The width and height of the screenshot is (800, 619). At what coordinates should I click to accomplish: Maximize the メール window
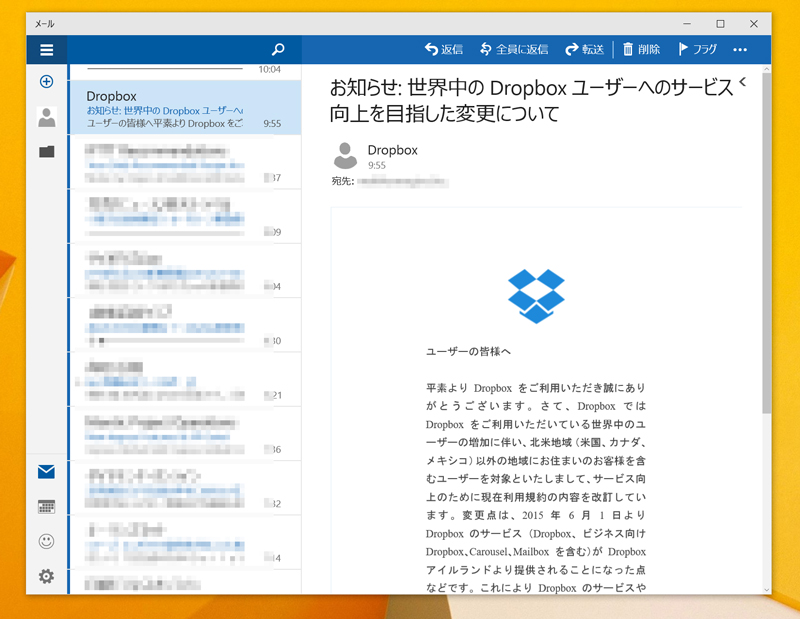(720, 23)
